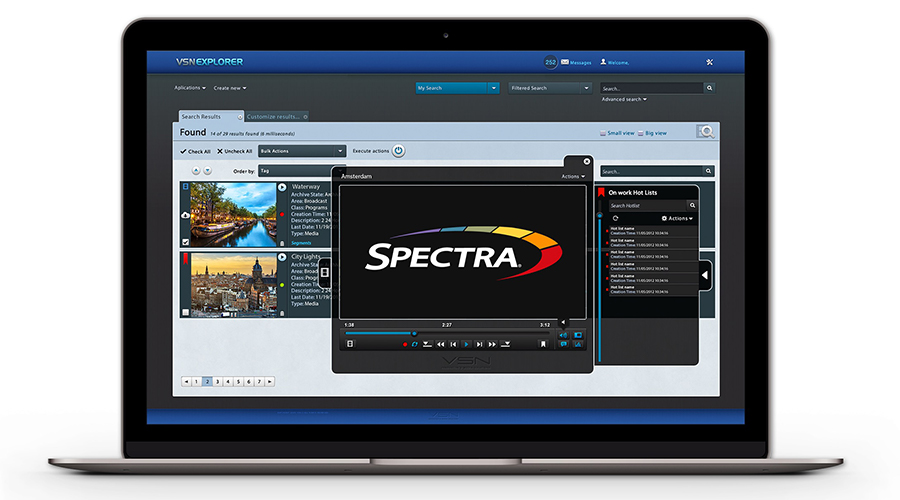
Task: Play the City Lights clip preview
Action: tap(282, 257)
